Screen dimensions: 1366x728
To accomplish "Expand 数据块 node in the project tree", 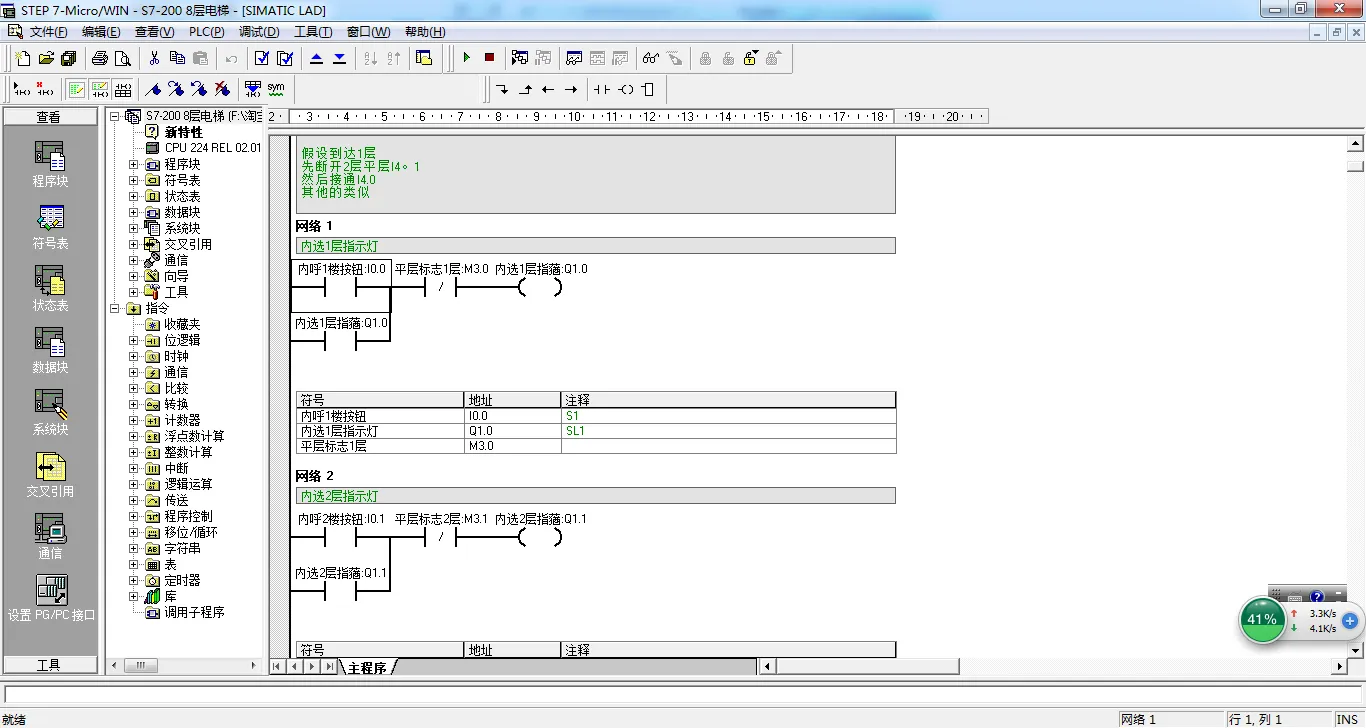I will [133, 212].
